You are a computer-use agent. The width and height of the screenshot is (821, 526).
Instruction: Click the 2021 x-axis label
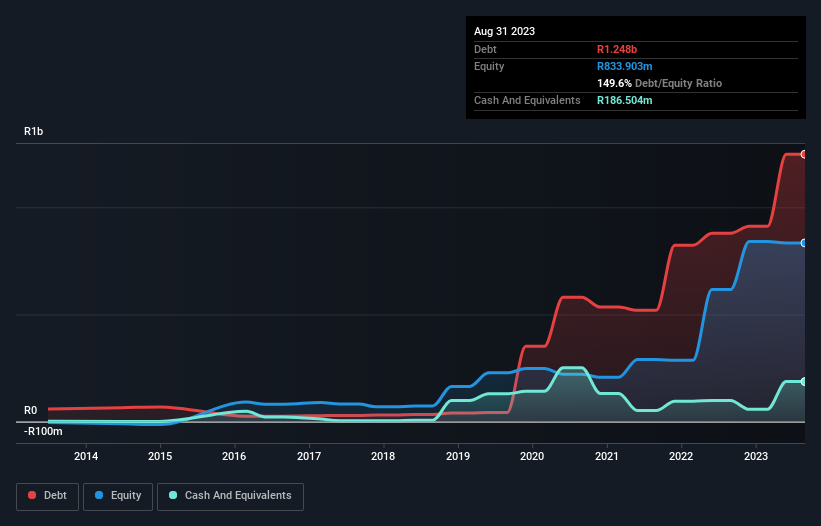click(x=607, y=456)
